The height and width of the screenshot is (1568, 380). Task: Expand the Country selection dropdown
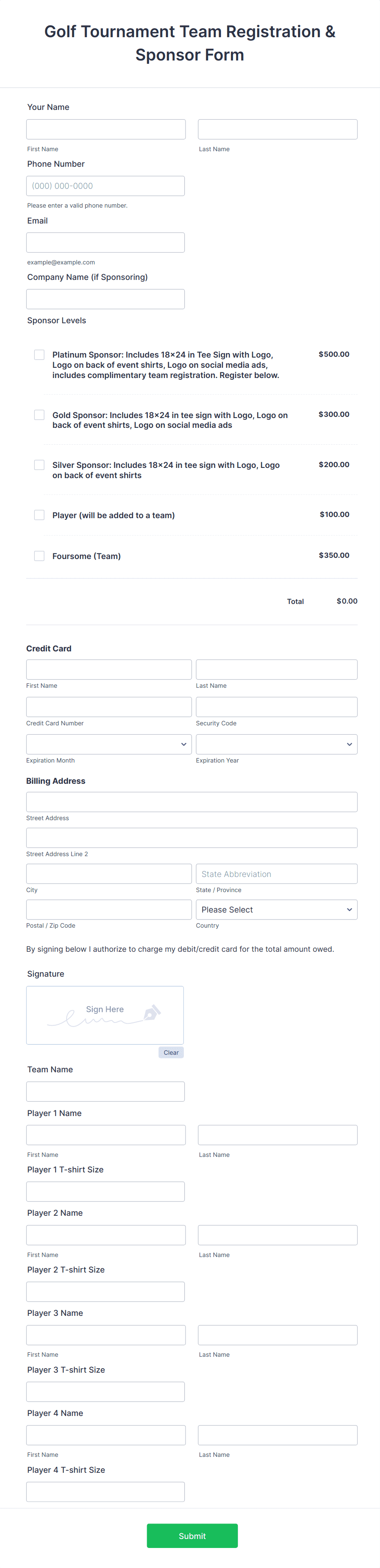277,909
